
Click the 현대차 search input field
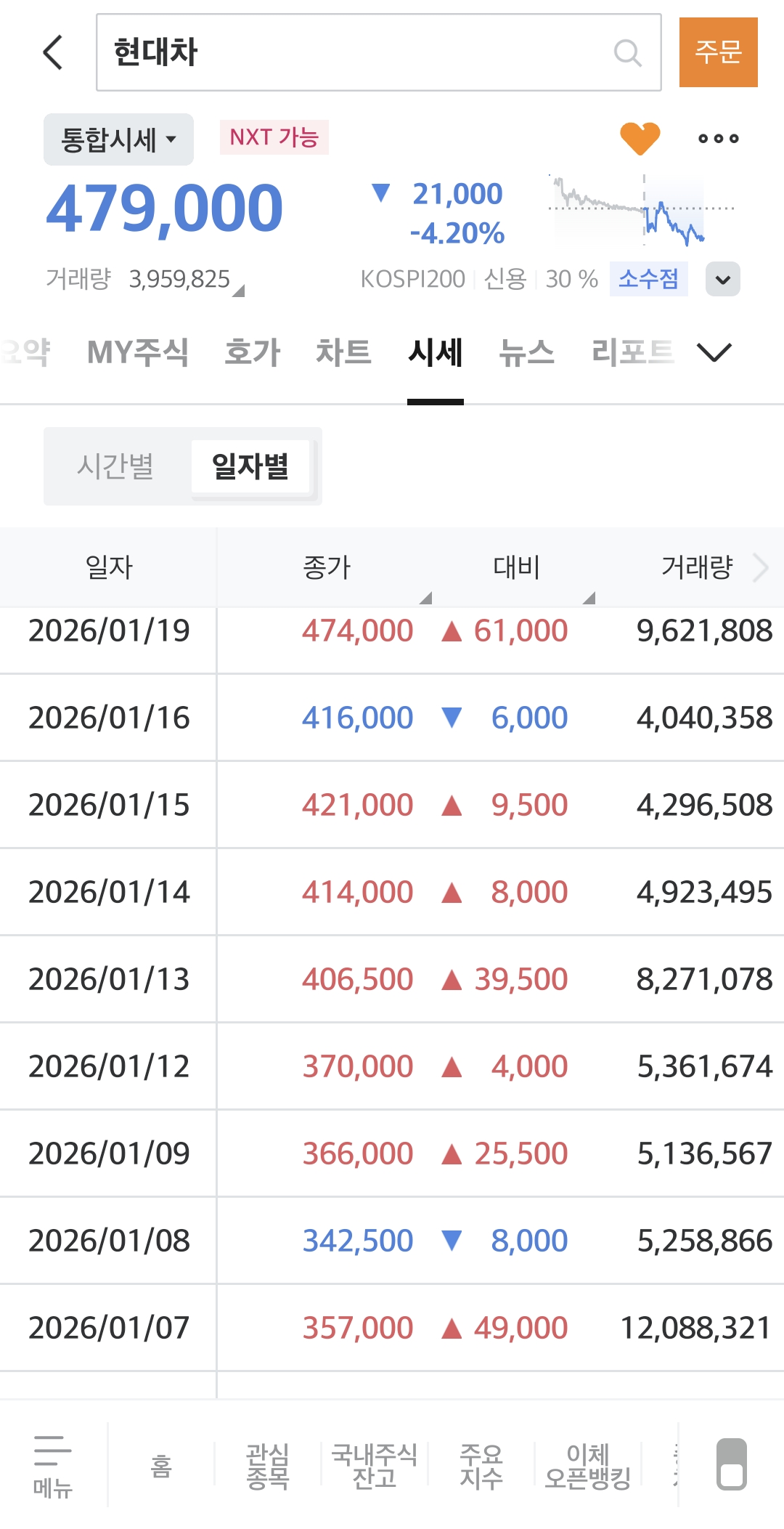(x=356, y=52)
